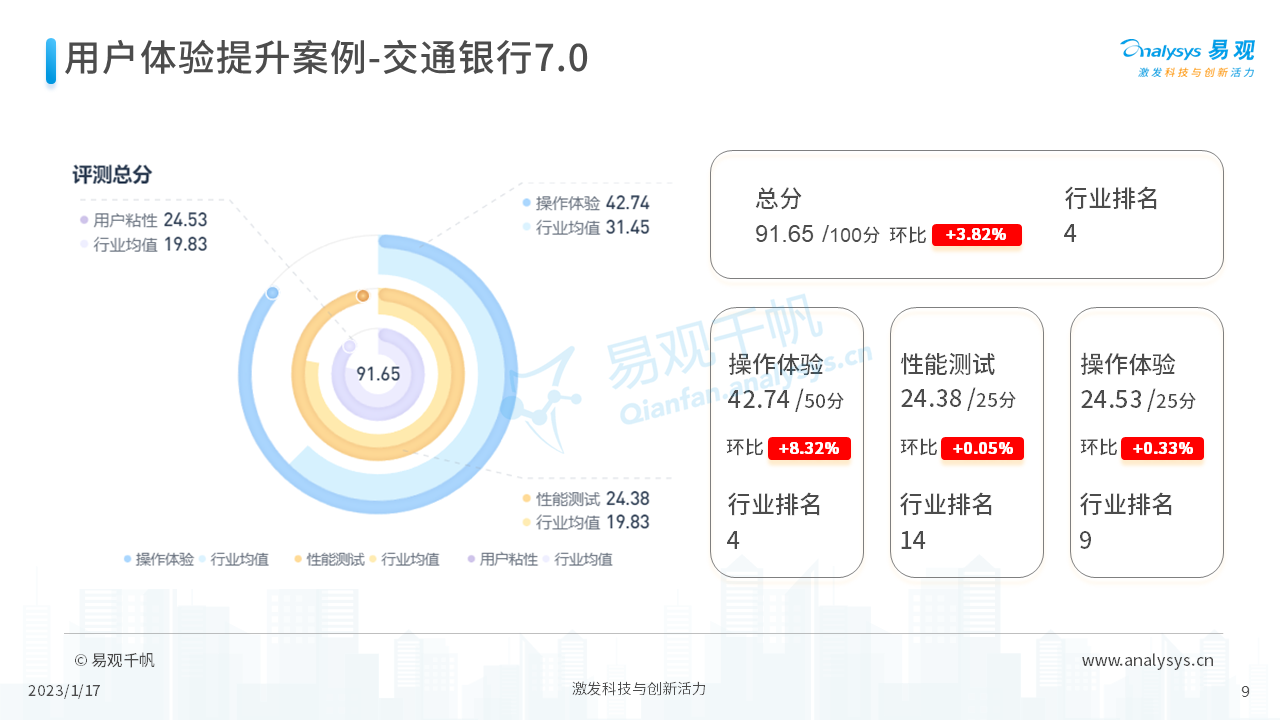Click the 性能测试 card title

click(948, 364)
